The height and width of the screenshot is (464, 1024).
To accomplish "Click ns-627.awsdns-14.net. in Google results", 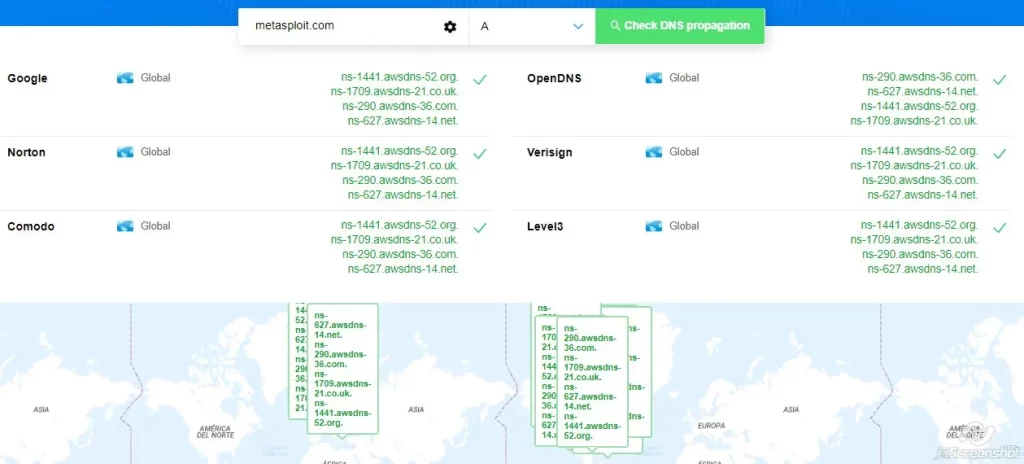I will [x=403, y=120].
